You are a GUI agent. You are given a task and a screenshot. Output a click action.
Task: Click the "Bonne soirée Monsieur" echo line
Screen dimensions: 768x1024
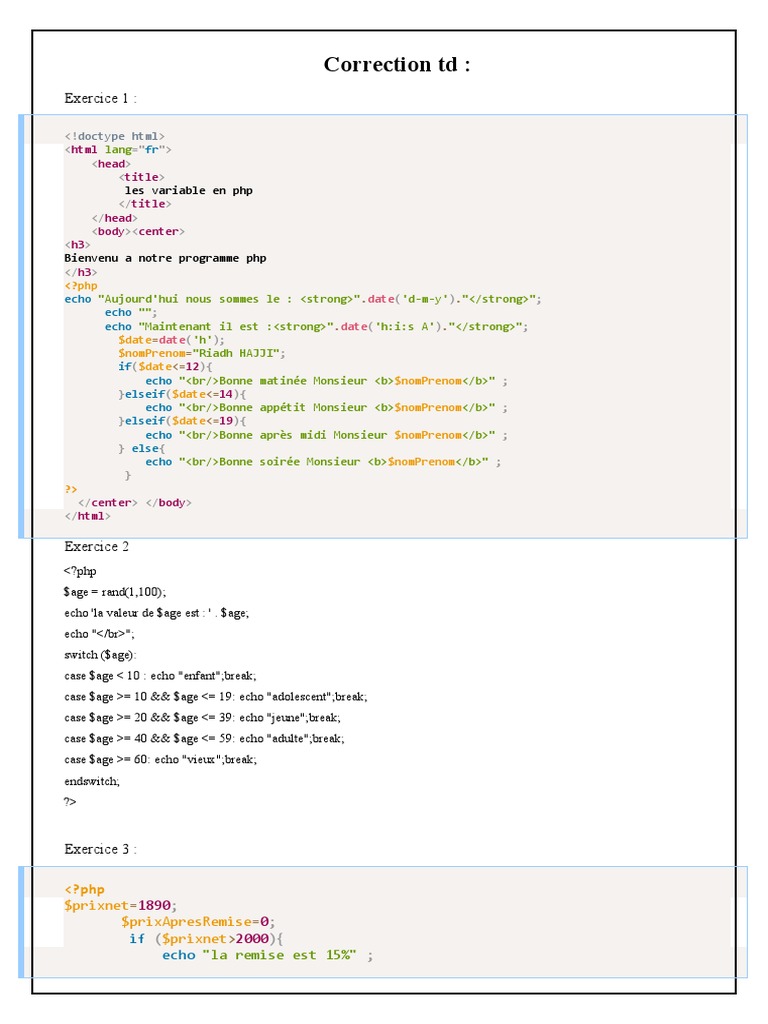click(x=323, y=462)
